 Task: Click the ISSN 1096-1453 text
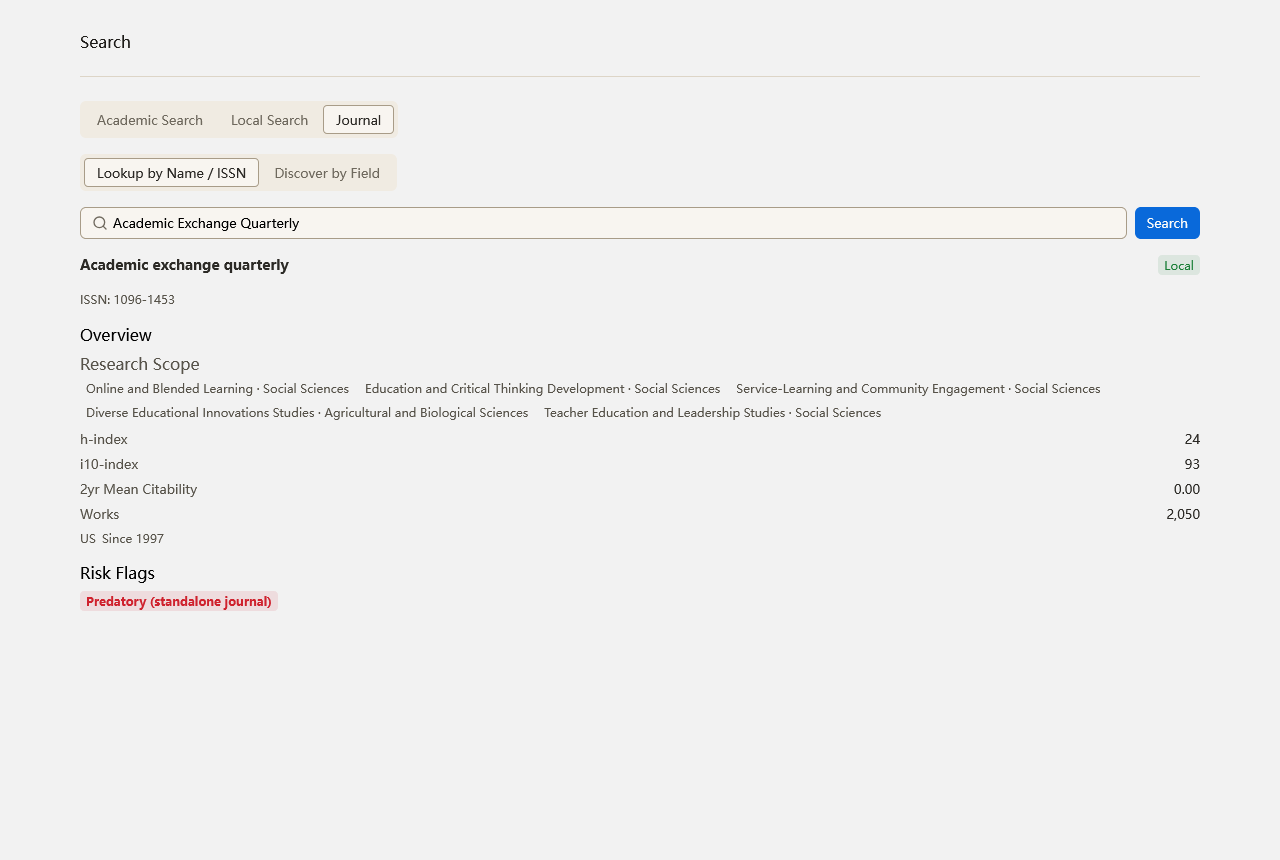point(127,299)
